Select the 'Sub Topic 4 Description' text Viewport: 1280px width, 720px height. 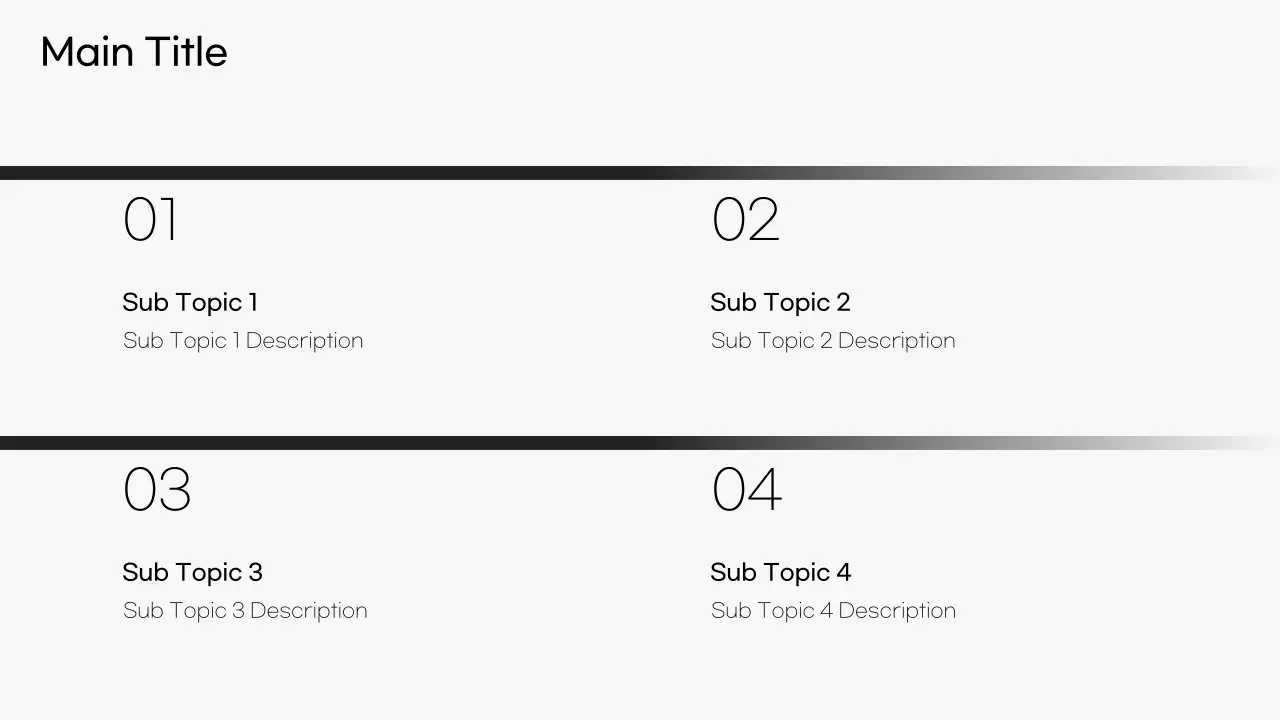833,611
